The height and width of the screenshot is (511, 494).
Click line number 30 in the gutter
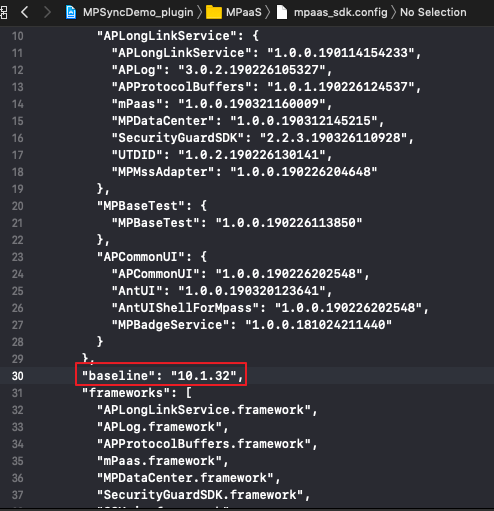[18, 376]
